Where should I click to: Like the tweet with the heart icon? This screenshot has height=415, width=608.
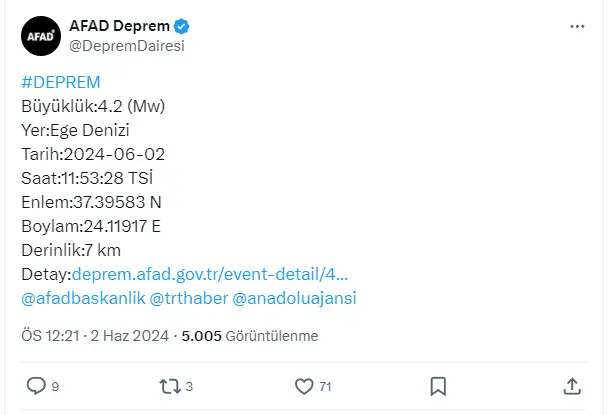(304, 386)
